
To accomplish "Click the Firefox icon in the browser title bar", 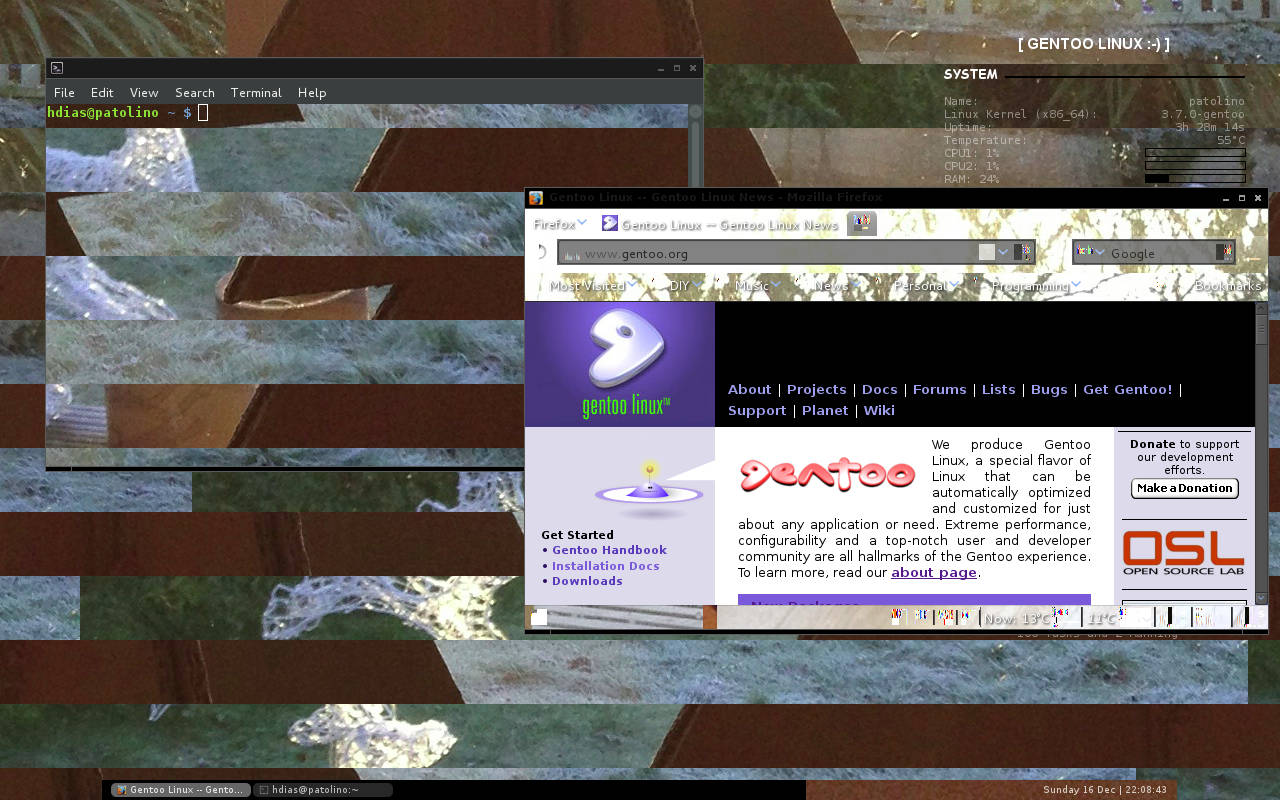I will (x=536, y=198).
